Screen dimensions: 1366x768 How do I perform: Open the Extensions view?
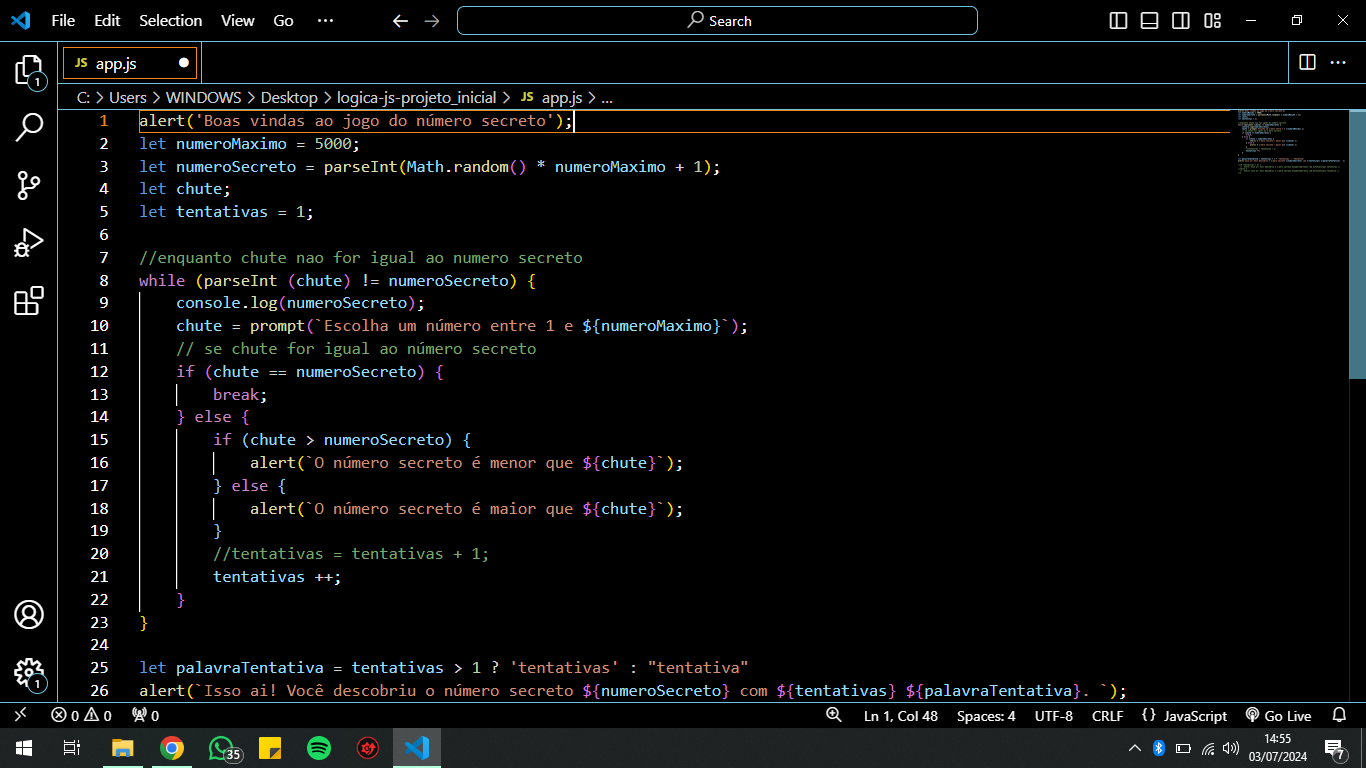click(x=29, y=301)
